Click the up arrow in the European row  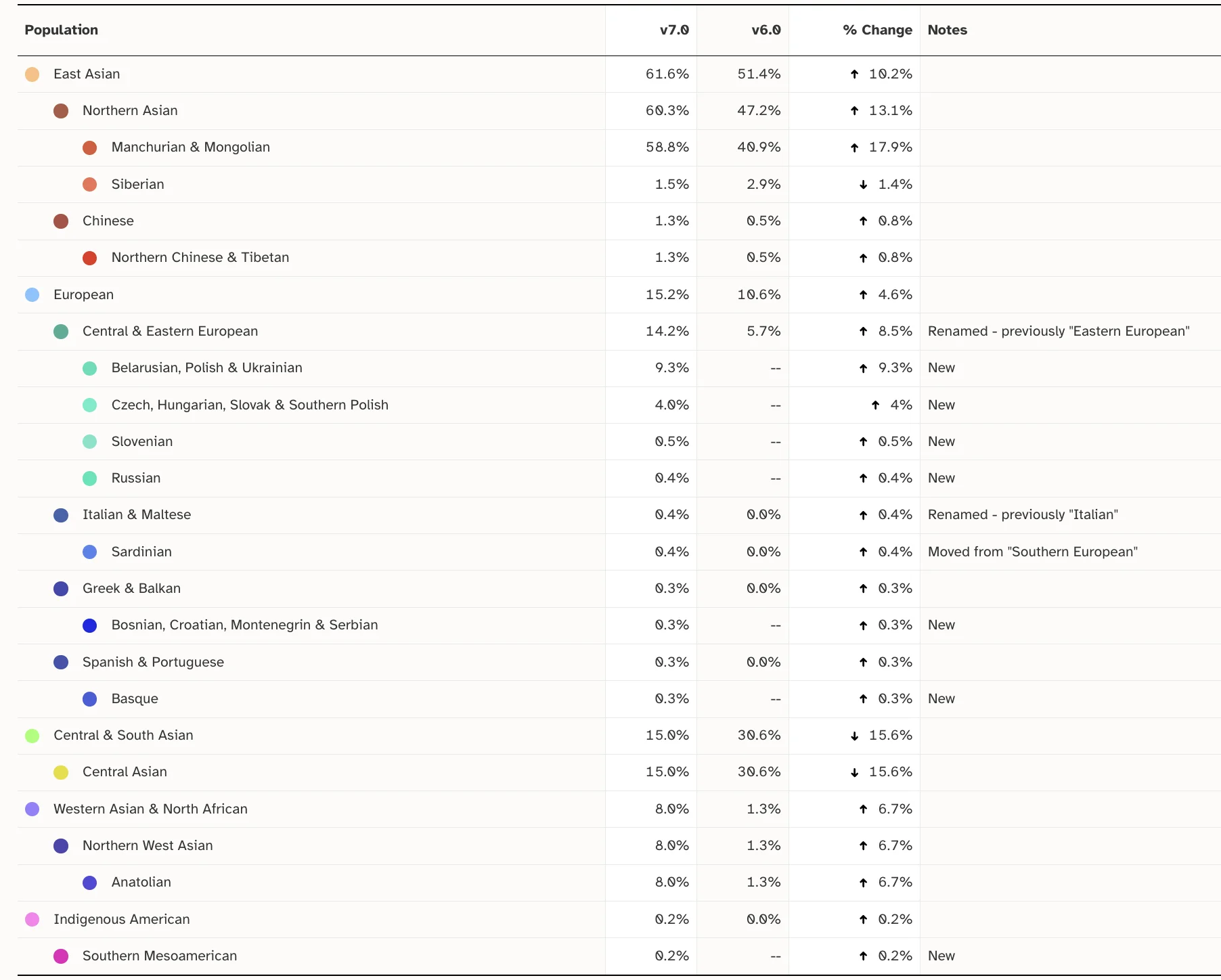[863, 295]
